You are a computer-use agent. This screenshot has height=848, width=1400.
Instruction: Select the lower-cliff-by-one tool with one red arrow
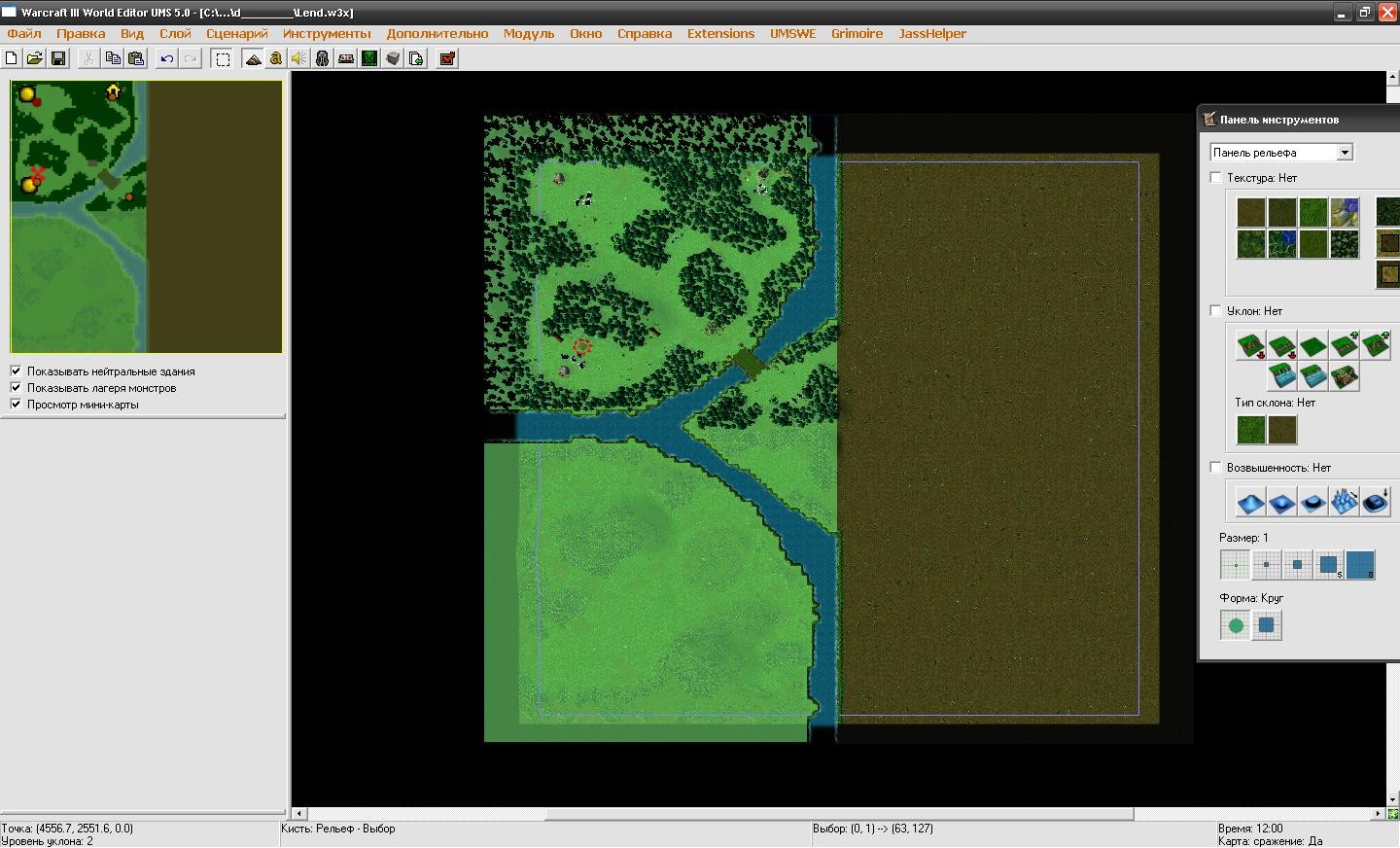pyautogui.click(x=1282, y=345)
